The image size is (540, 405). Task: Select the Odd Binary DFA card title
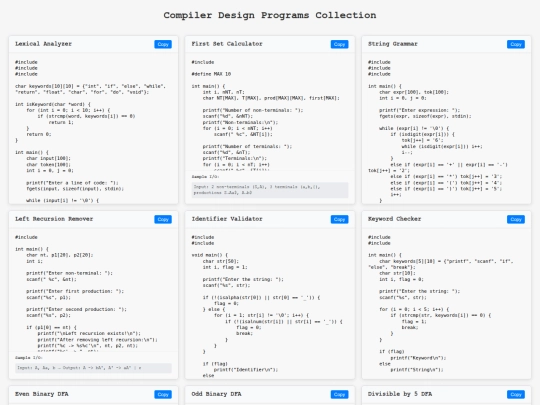click(x=216, y=394)
